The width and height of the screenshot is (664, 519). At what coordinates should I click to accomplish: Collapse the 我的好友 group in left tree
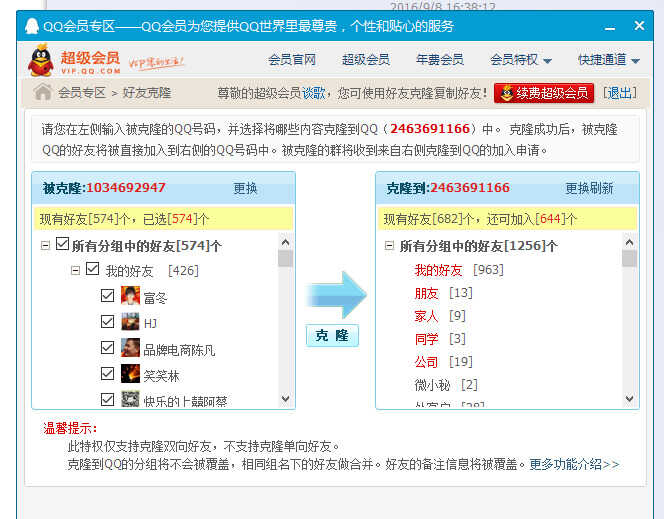(x=75, y=270)
